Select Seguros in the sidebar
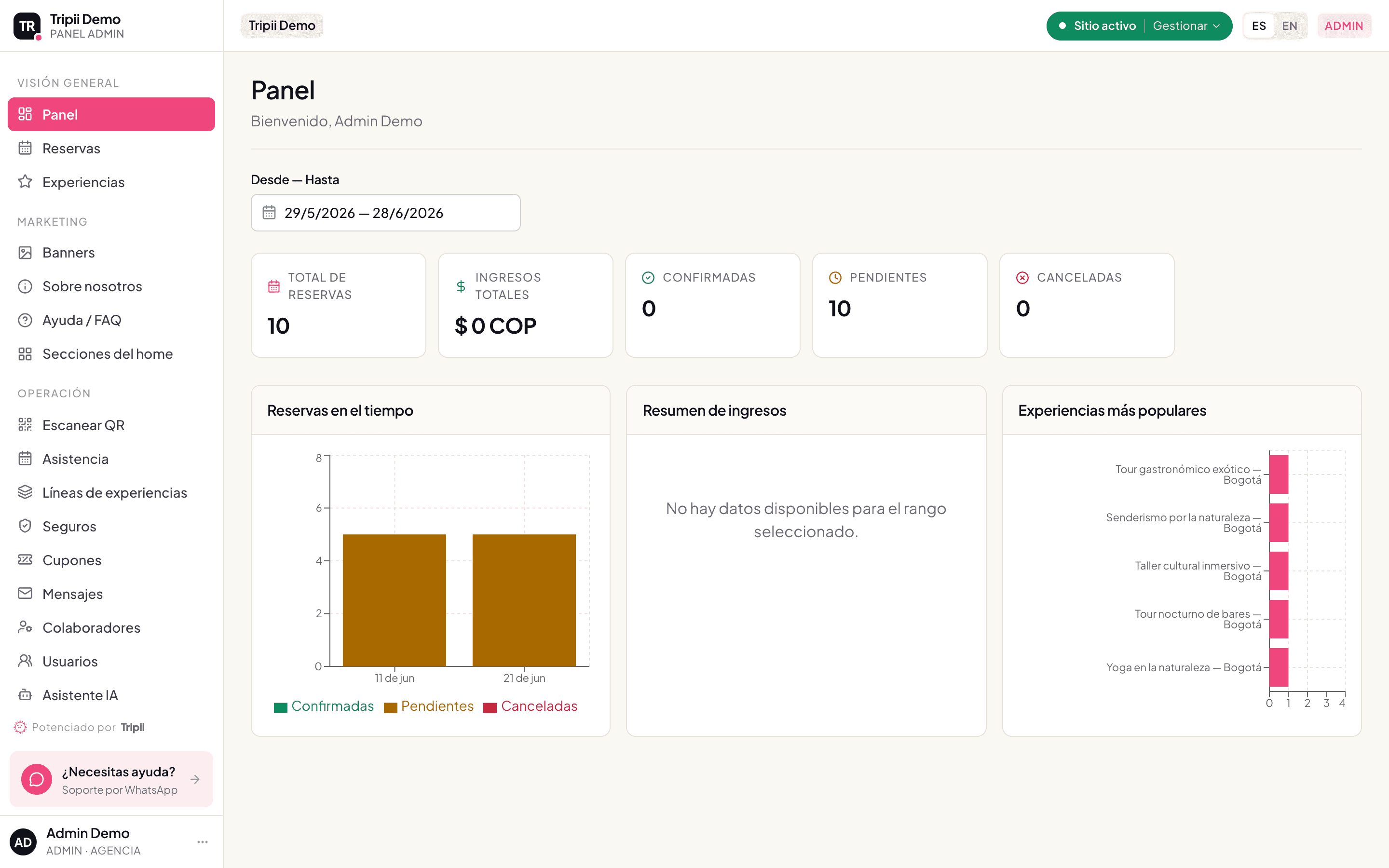 [x=111, y=526]
